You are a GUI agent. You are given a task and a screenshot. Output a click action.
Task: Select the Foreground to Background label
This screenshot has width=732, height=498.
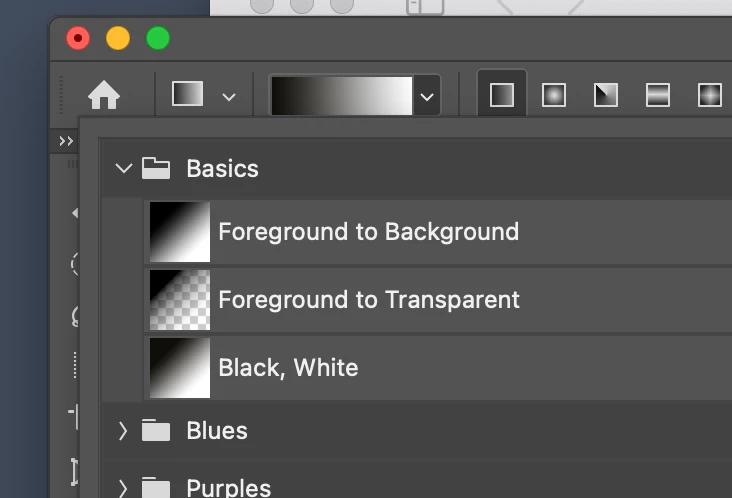coord(369,231)
